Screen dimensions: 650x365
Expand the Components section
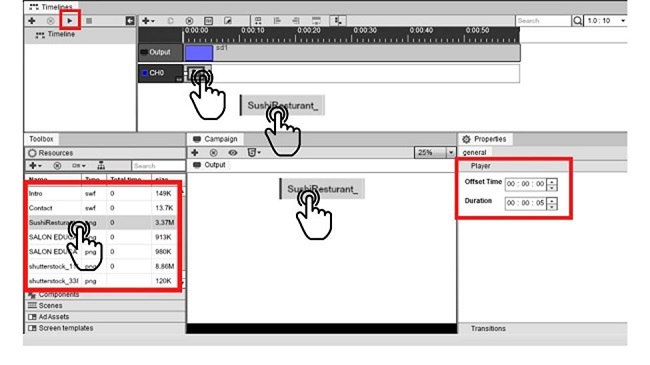coord(105,295)
